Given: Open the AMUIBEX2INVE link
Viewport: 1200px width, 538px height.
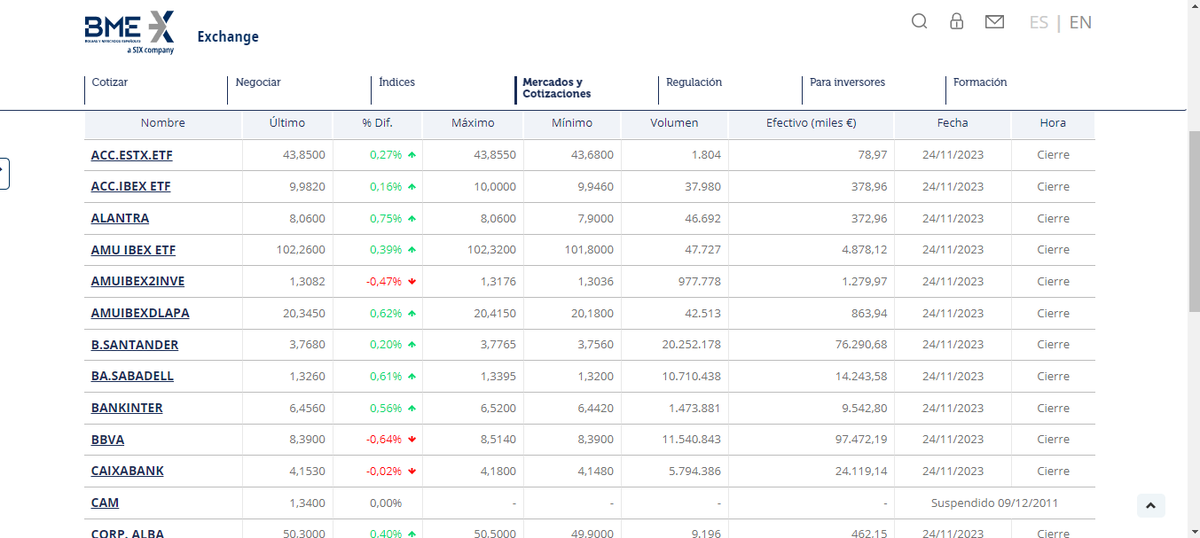Looking at the screenshot, I should tap(138, 282).
